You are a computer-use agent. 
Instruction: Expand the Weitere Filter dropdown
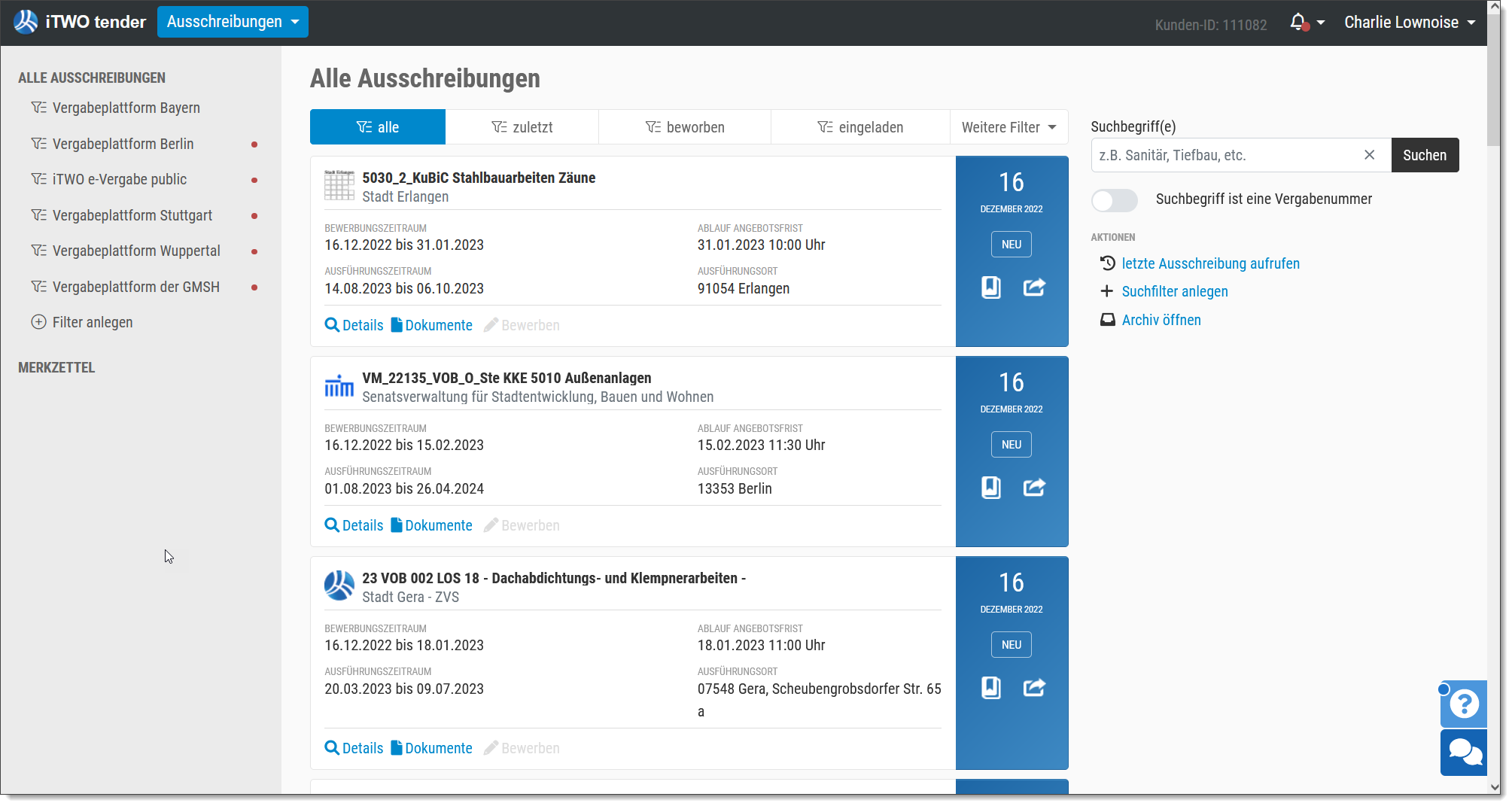[1009, 127]
